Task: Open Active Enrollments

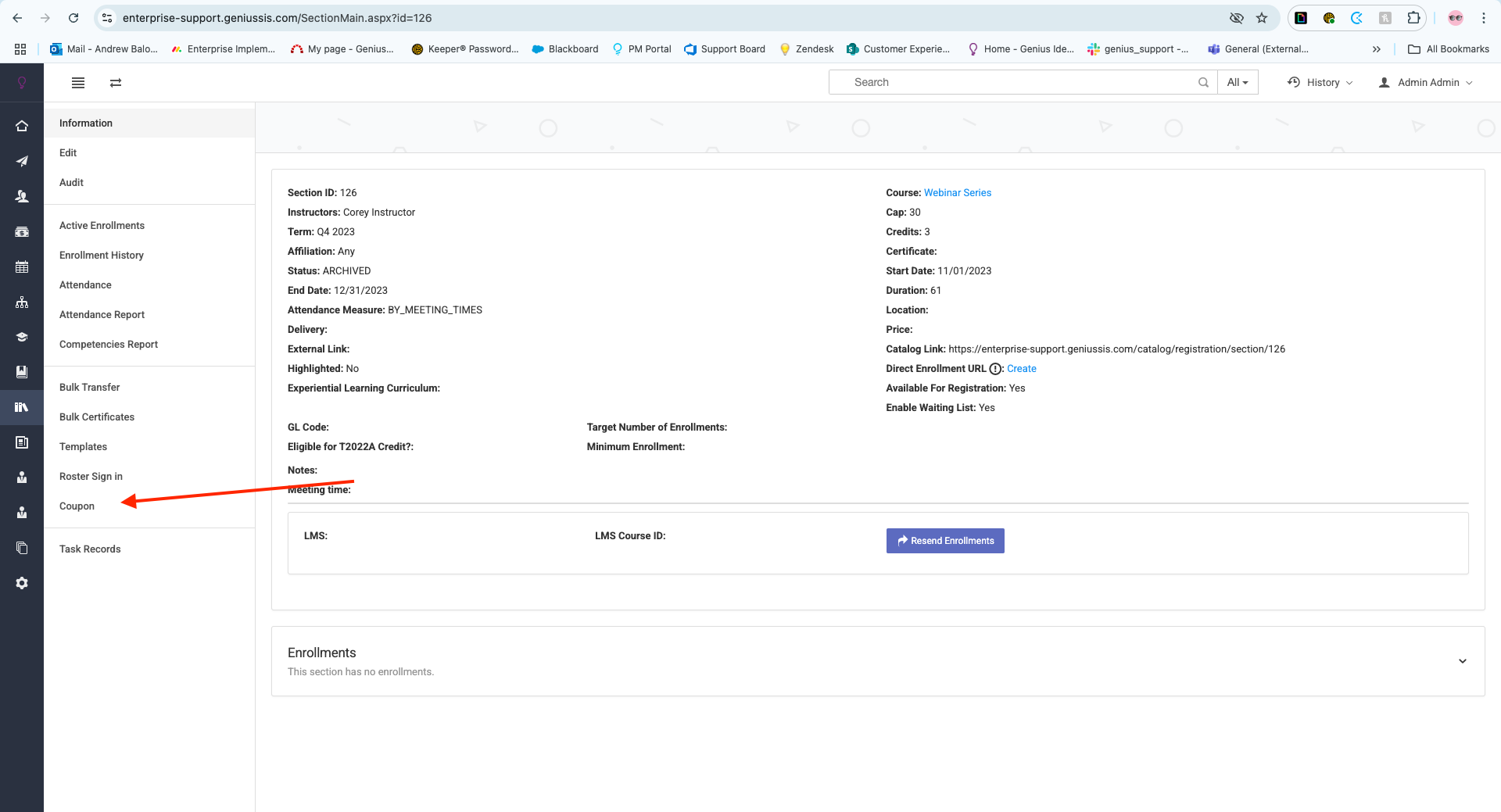Action: pos(102,225)
